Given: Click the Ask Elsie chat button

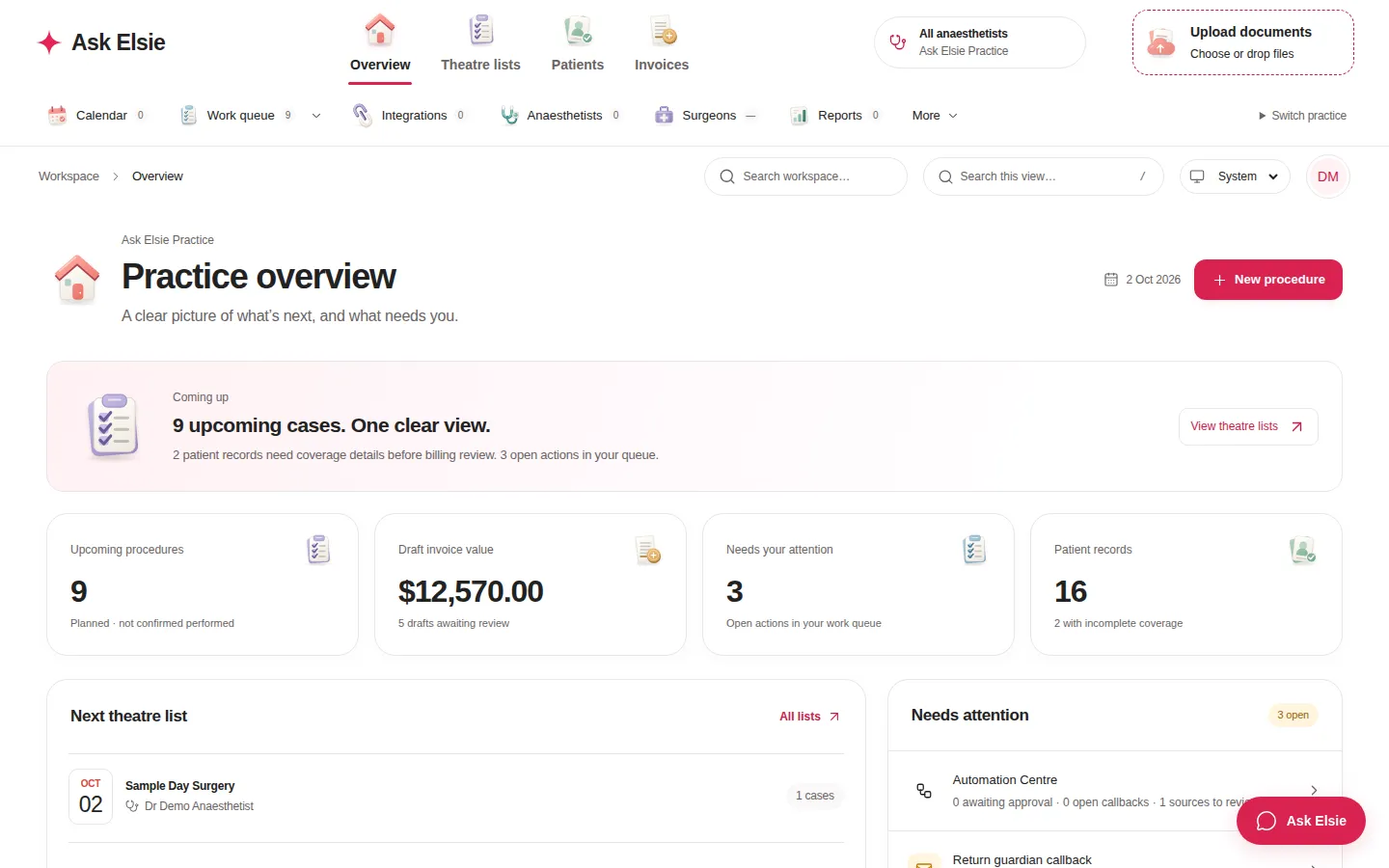Looking at the screenshot, I should click(x=1301, y=821).
